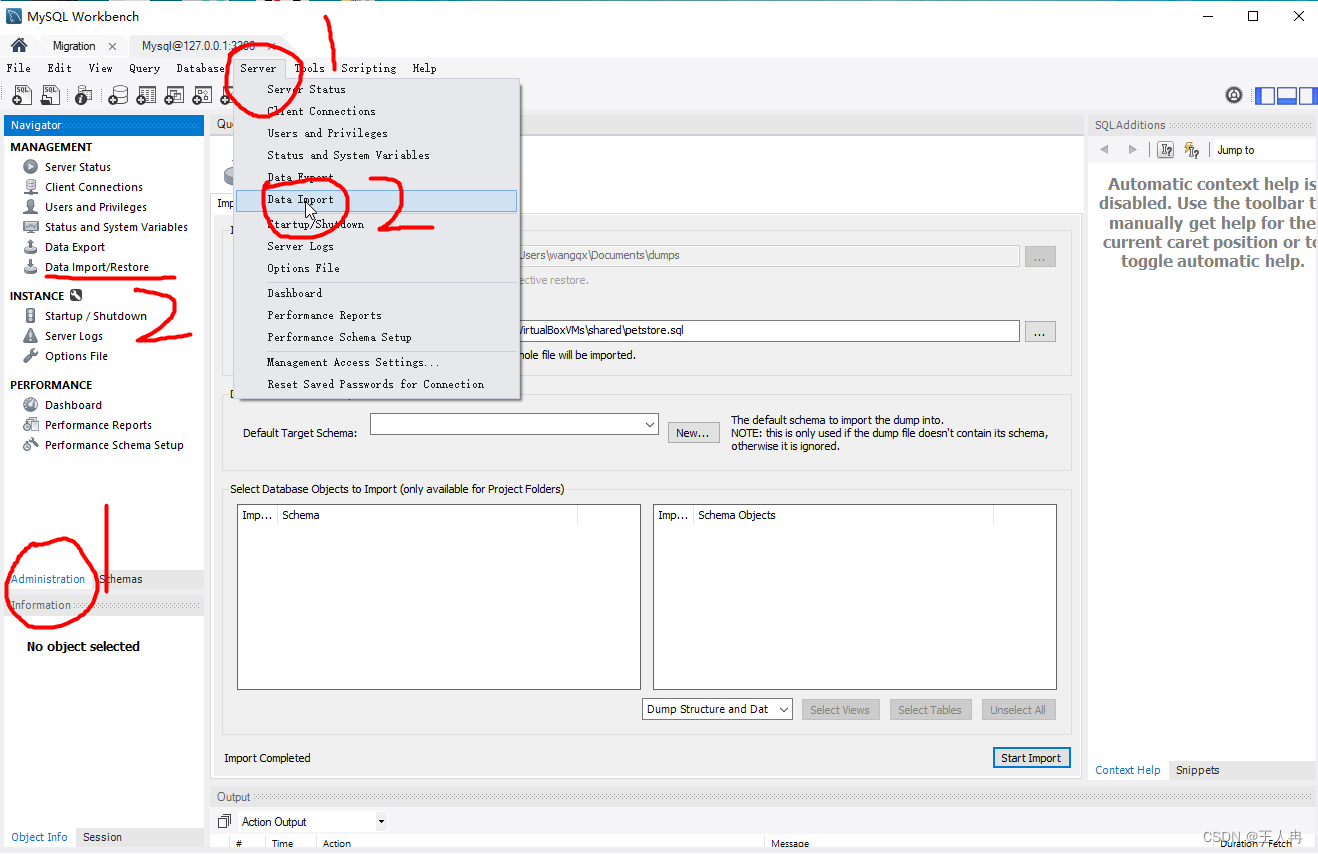Click the self-contained file path field

pos(768,331)
